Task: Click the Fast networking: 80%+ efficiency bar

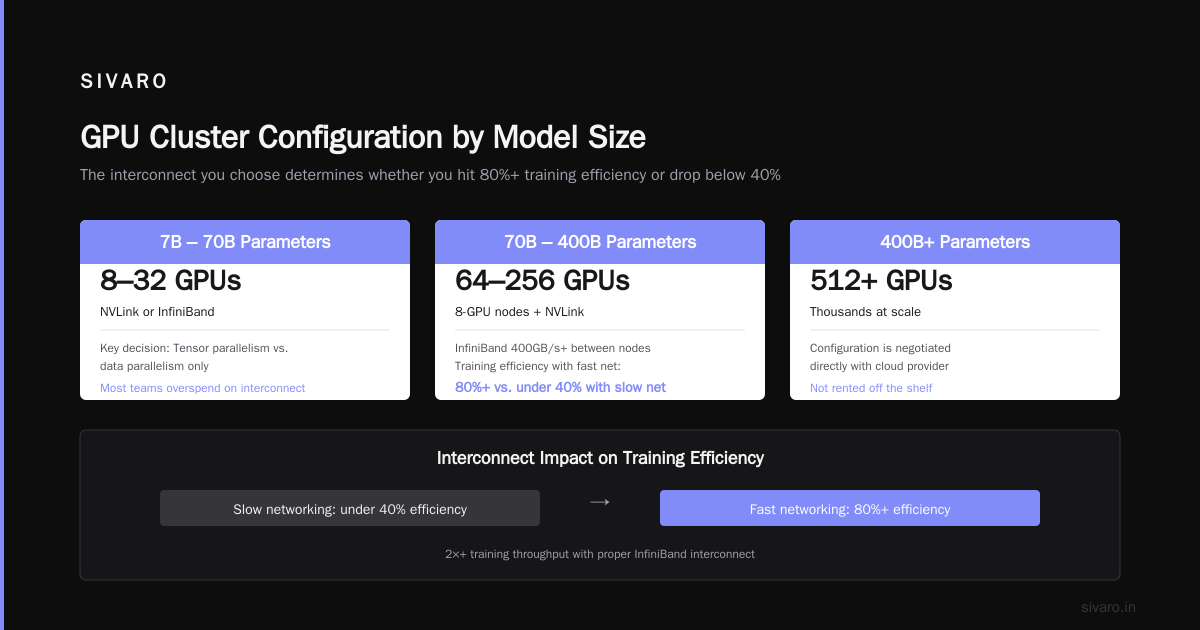Action: click(x=850, y=508)
